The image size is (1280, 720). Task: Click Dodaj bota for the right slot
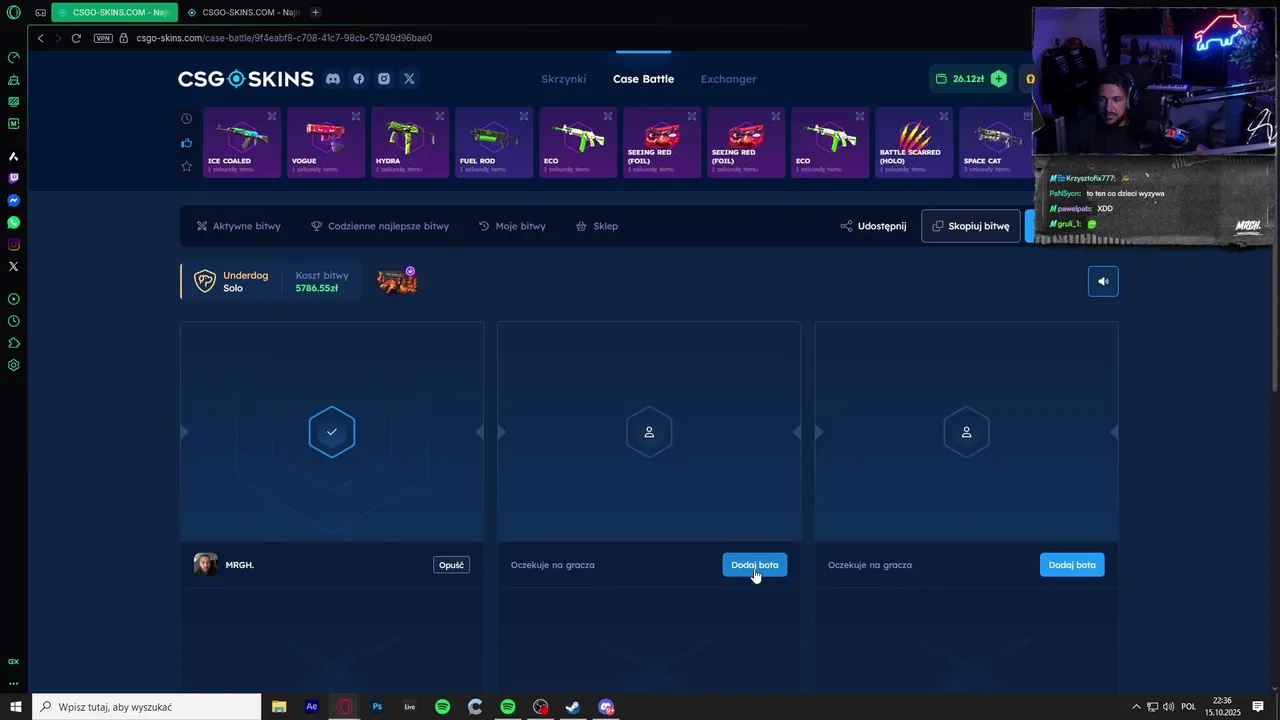coord(1072,565)
